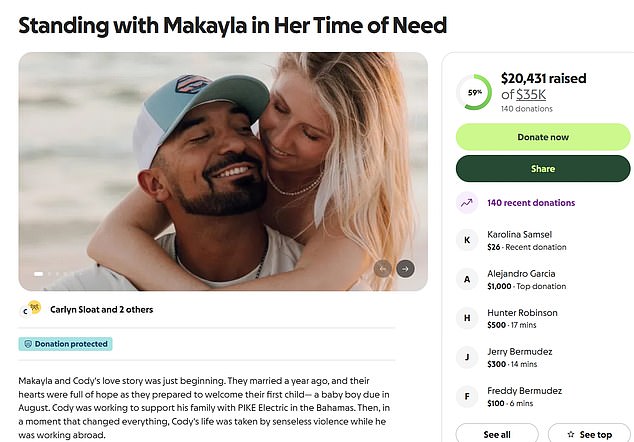Viewport: 634px width, 442px height.
Task: Click Hunter Robinson's H avatar
Action: (467, 318)
